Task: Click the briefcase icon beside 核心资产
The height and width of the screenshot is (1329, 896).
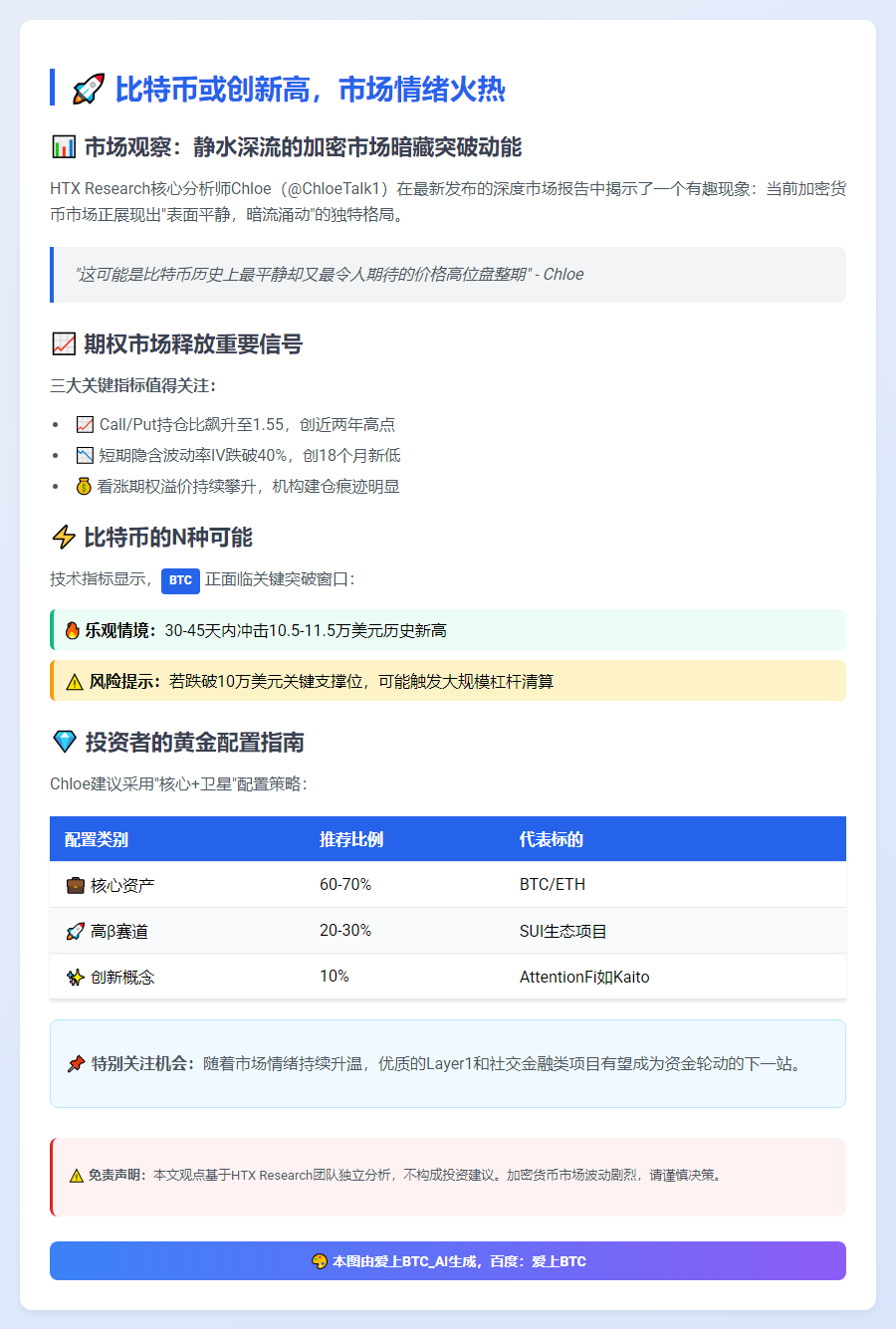Action: (x=75, y=885)
